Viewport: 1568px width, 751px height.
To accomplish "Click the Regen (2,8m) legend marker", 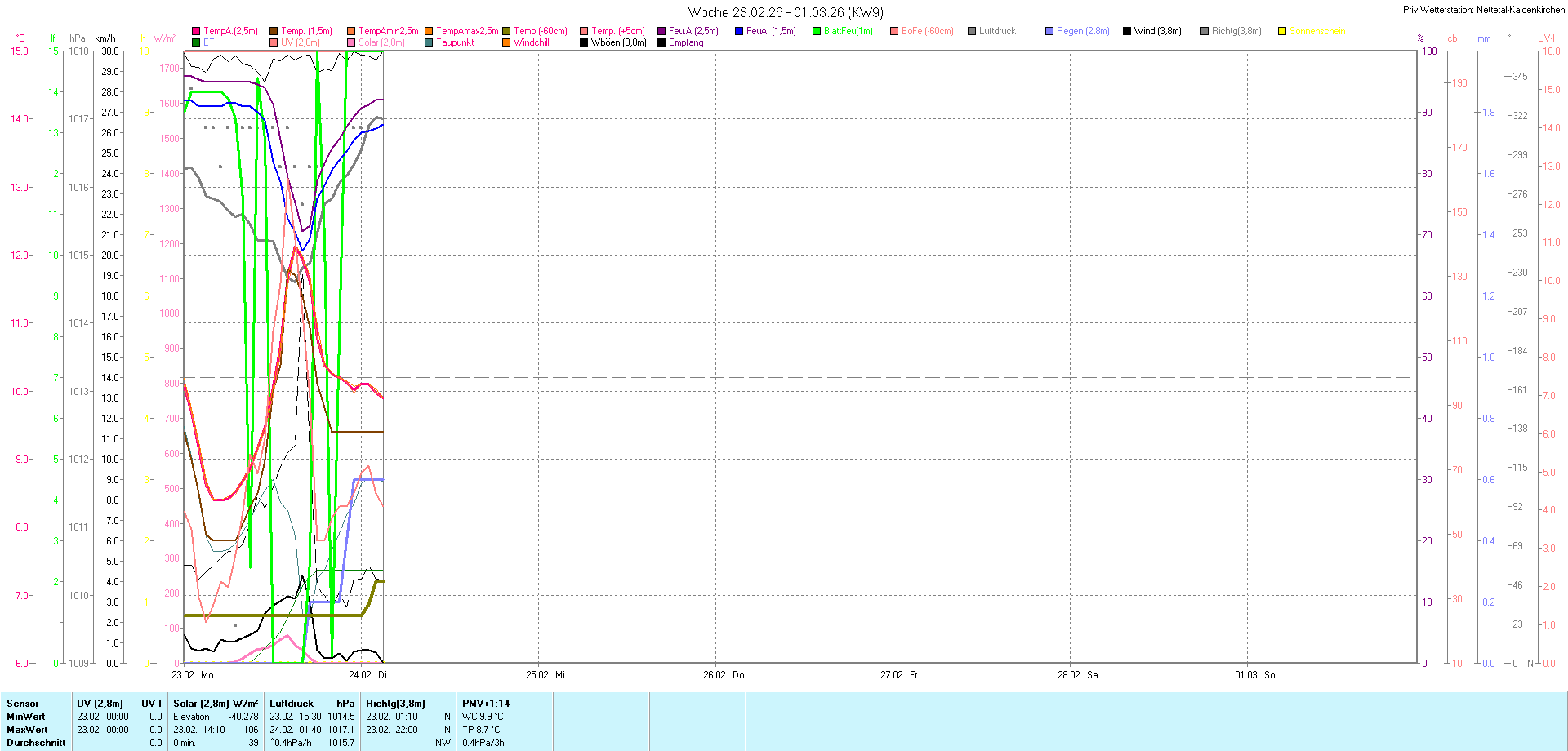I will pos(1049,31).
